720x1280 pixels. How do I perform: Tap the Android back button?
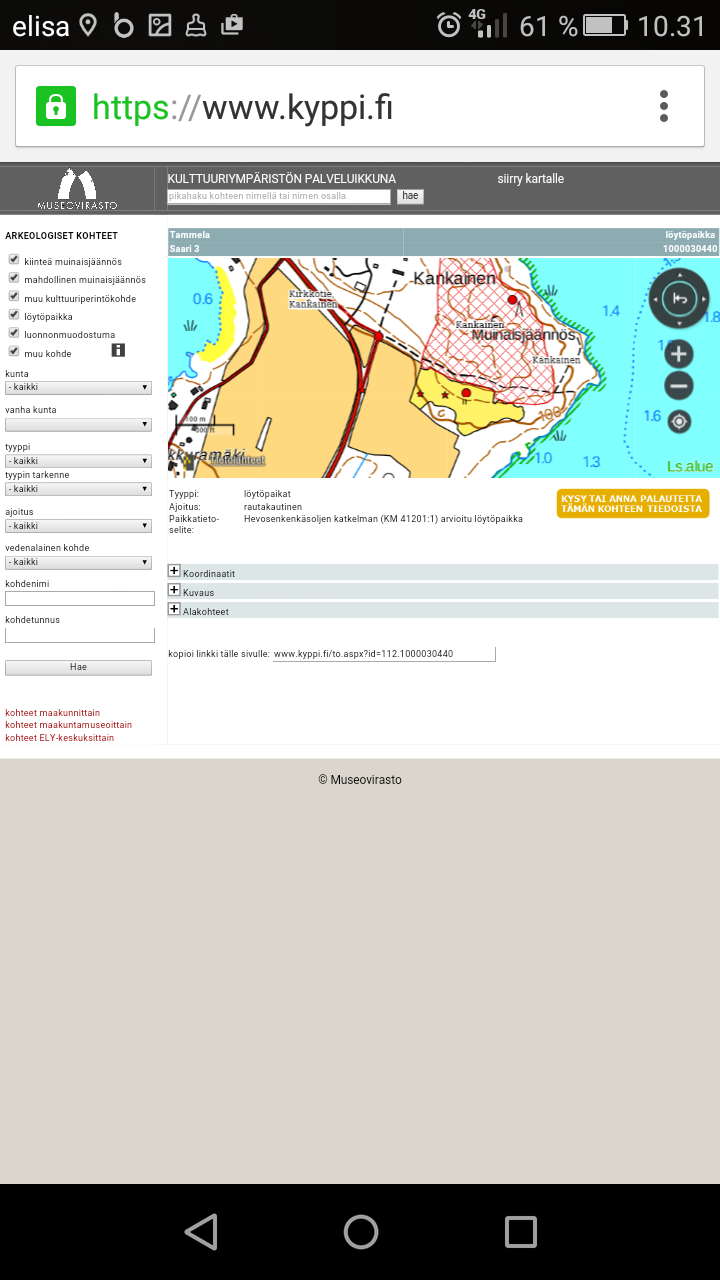201,1232
